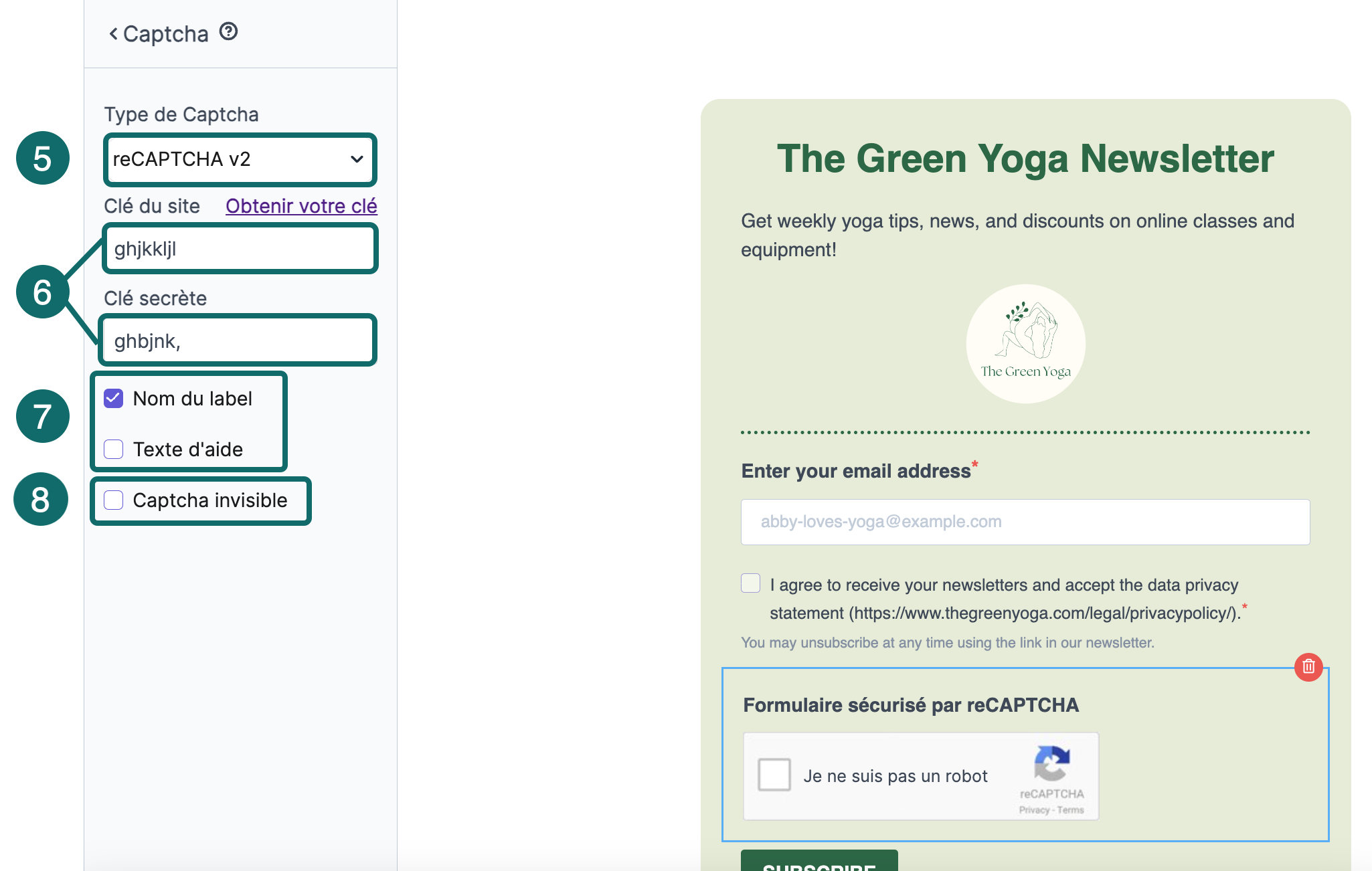Viewport: 1372px width, 871px height.
Task: Follow the 'Obtenir votre clé' link
Action: point(301,206)
